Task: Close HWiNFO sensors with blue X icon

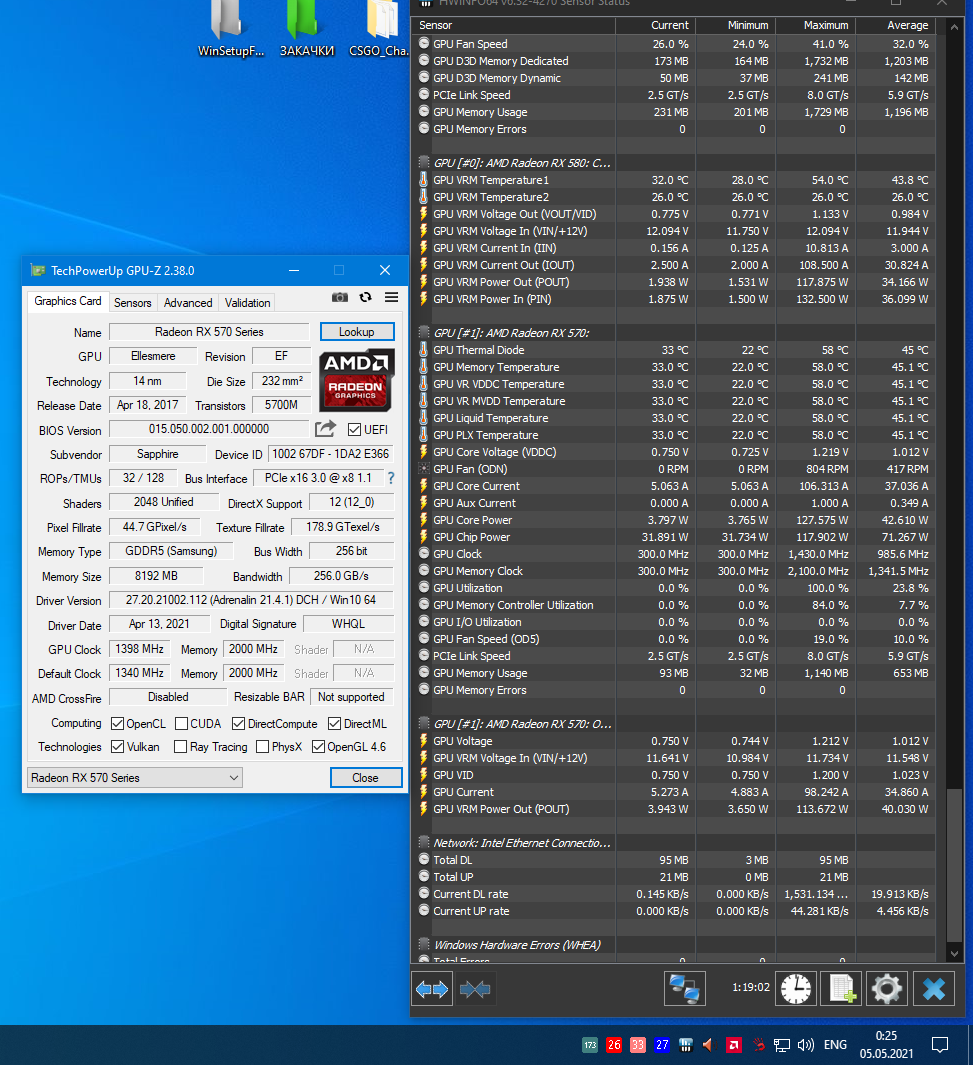Action: (934, 988)
